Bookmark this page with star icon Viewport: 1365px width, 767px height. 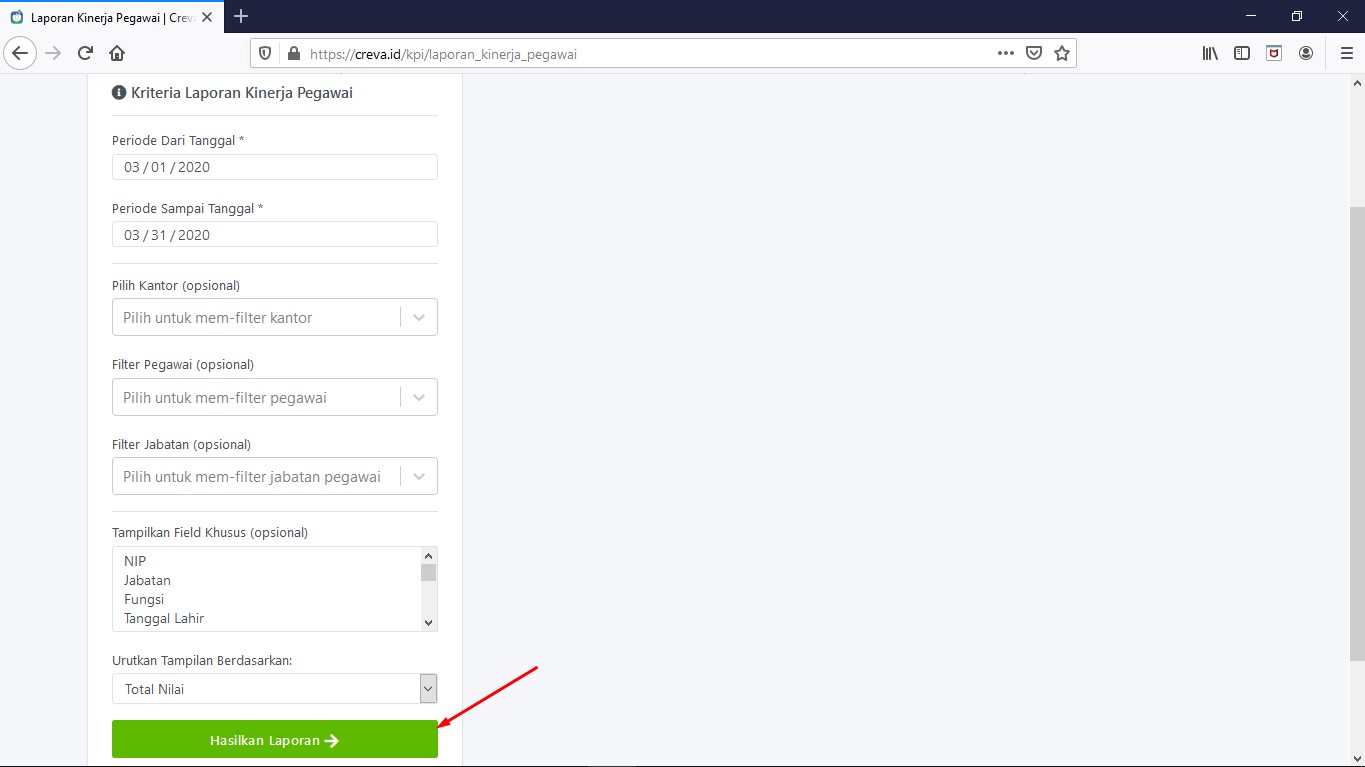click(x=1062, y=53)
